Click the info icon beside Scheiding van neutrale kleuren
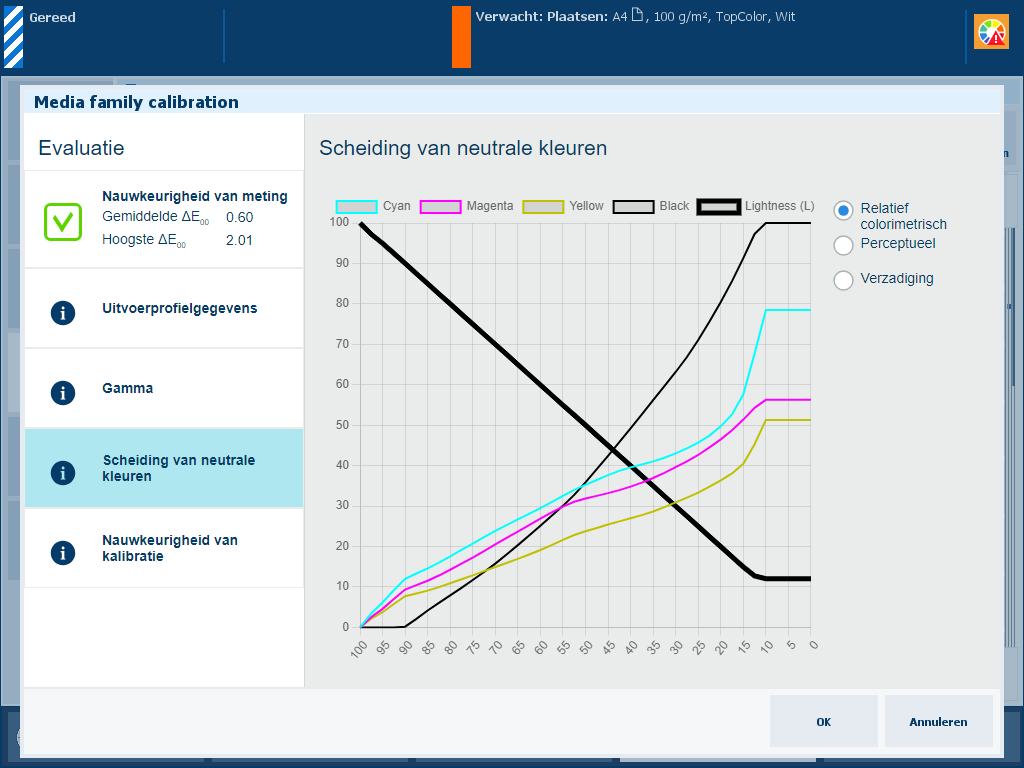Viewport: 1024px width, 768px height. [63, 472]
